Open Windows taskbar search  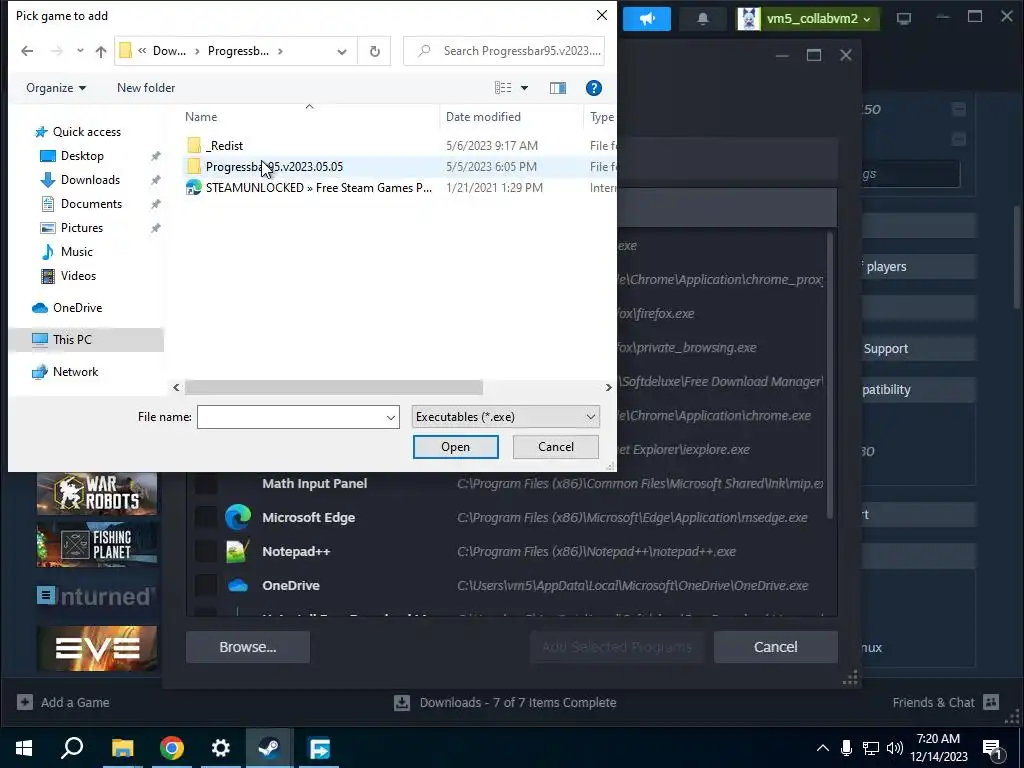[x=72, y=748]
